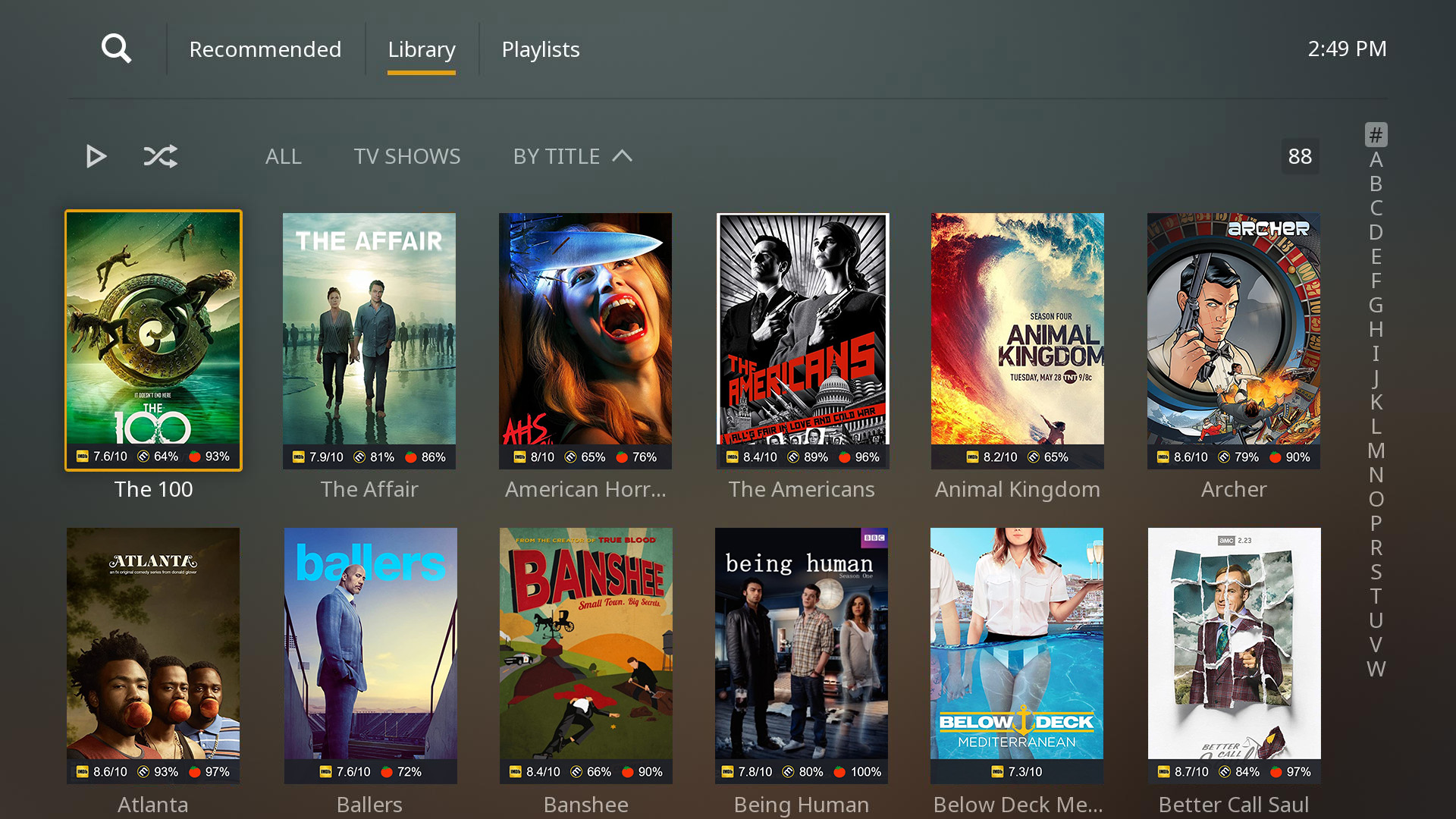Viewport: 1456px width, 819px height.
Task: Switch to the Playlists tab
Action: coord(541,49)
